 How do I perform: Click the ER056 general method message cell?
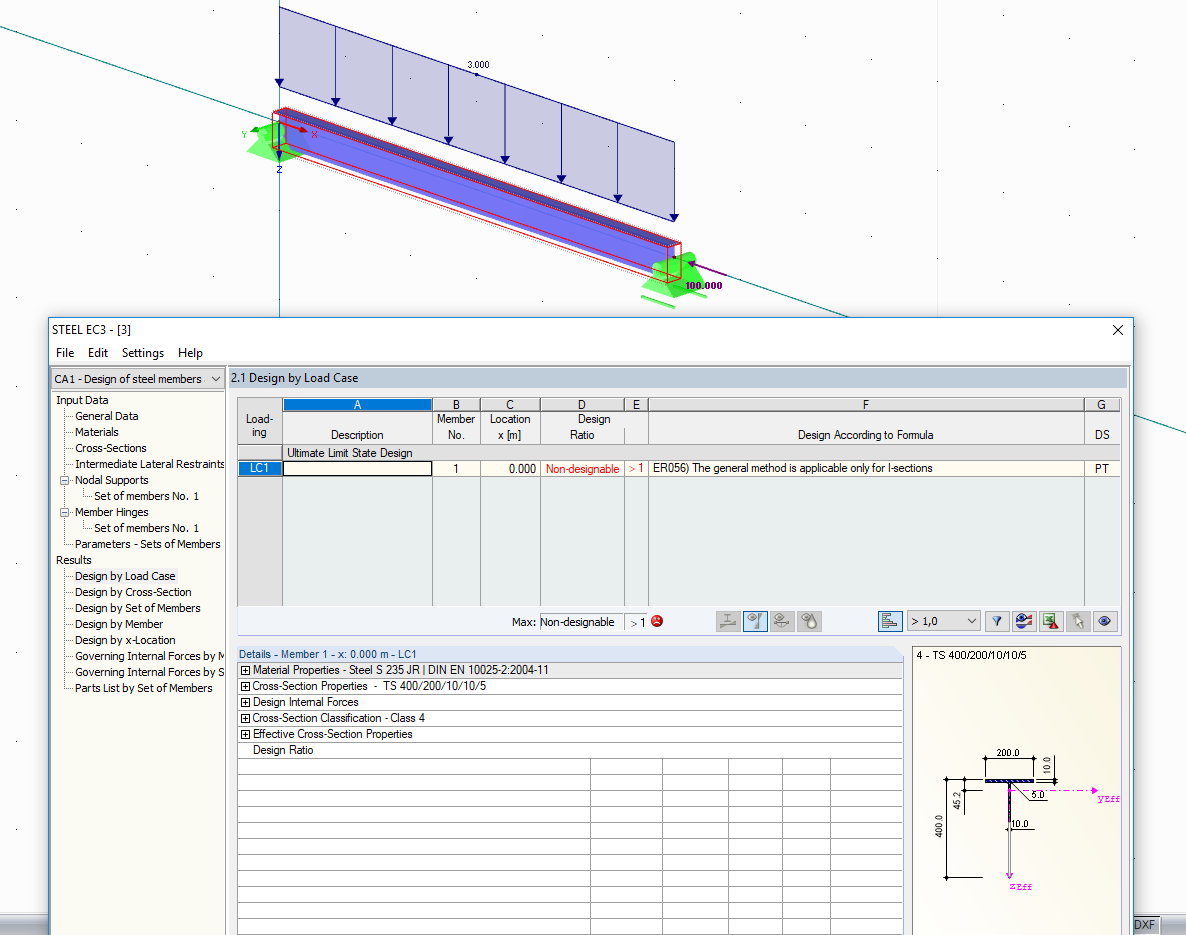866,468
